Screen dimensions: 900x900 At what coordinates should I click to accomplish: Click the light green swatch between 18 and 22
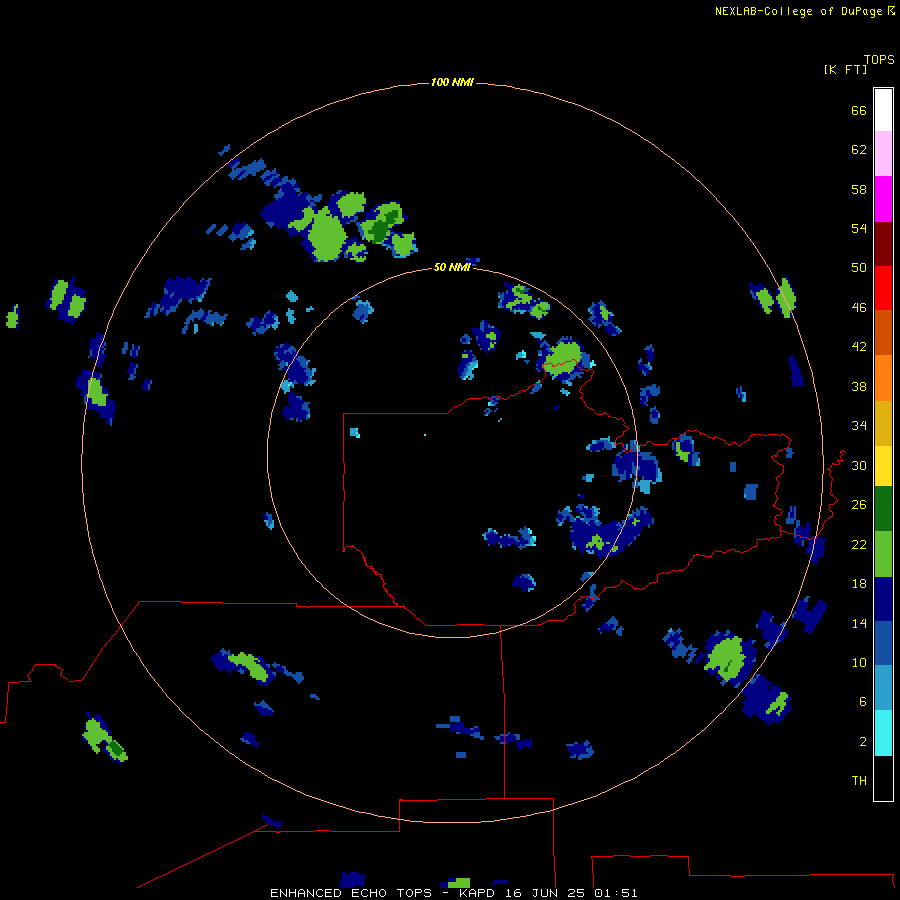pos(883,554)
